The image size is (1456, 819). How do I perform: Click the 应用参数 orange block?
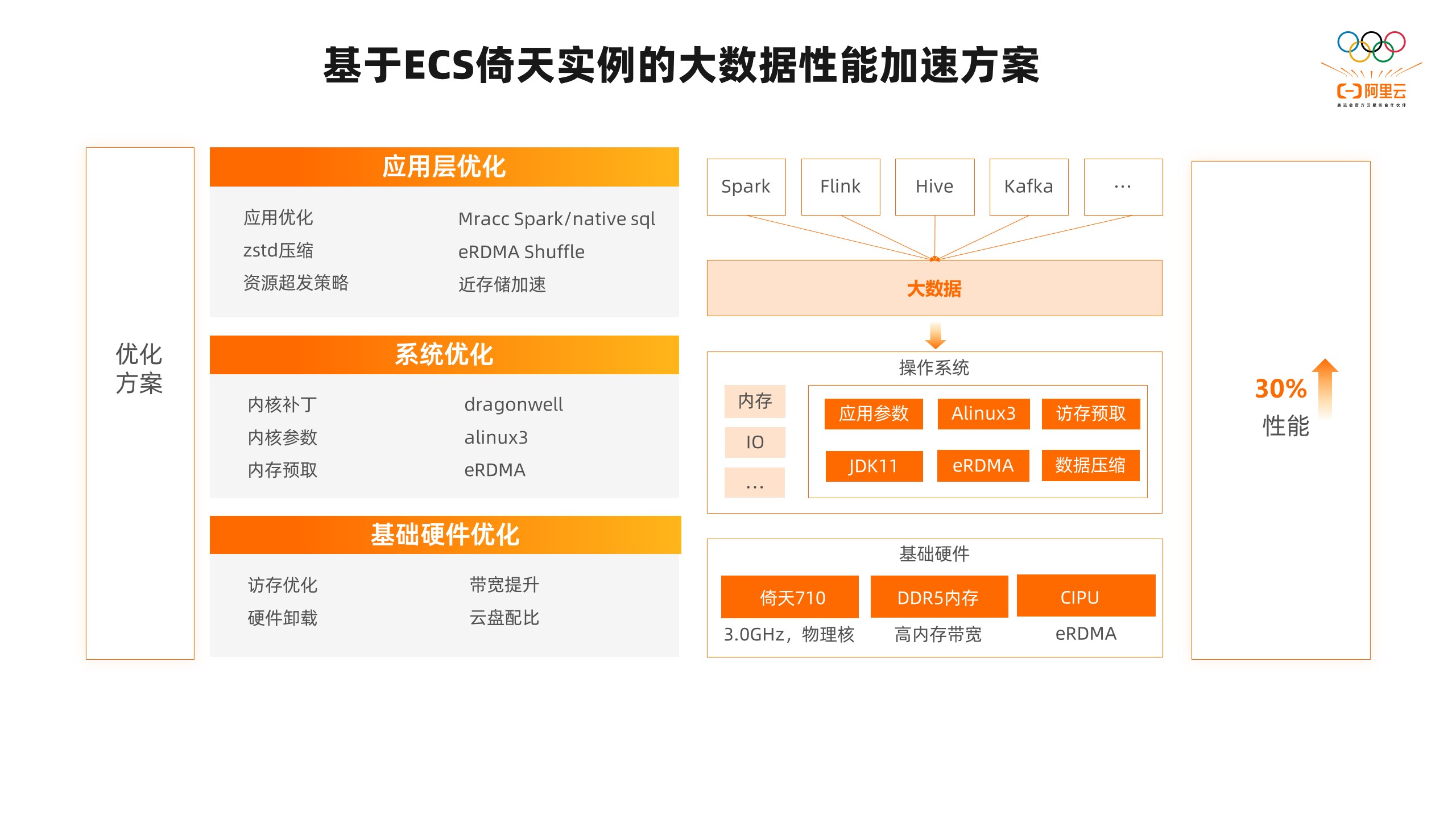point(874,413)
